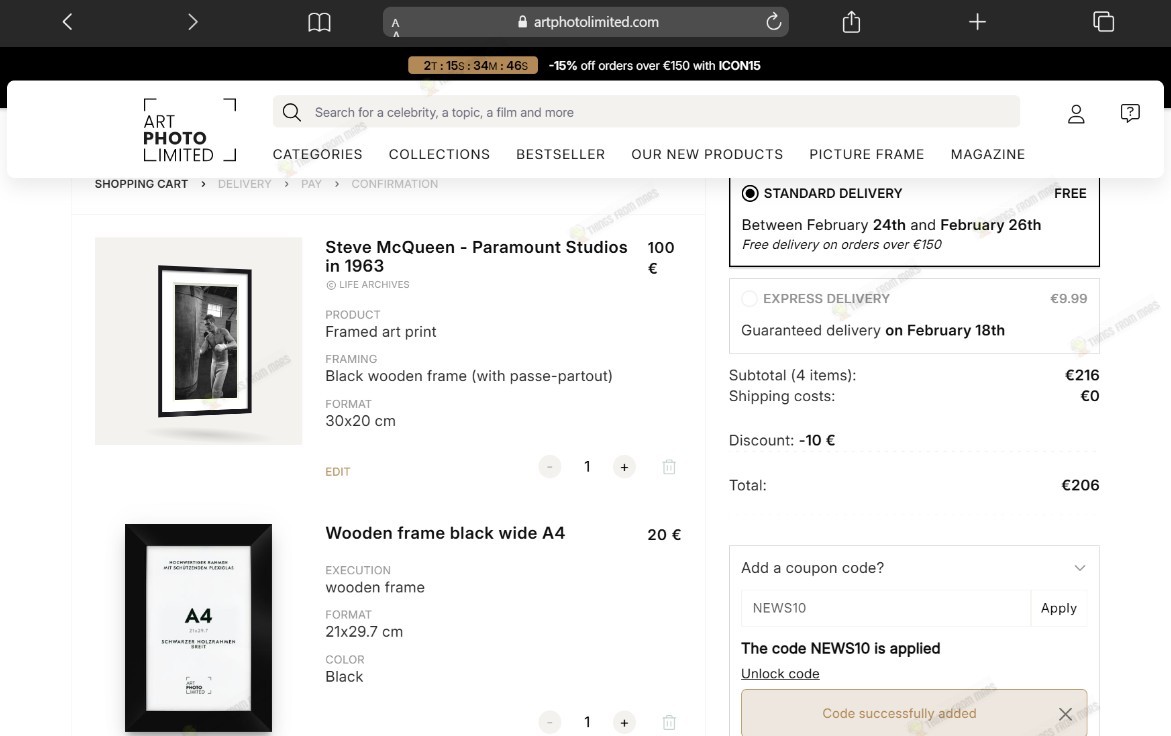This screenshot has height=736, width=1171.
Task: Open the share sheet icon
Action: (851, 22)
